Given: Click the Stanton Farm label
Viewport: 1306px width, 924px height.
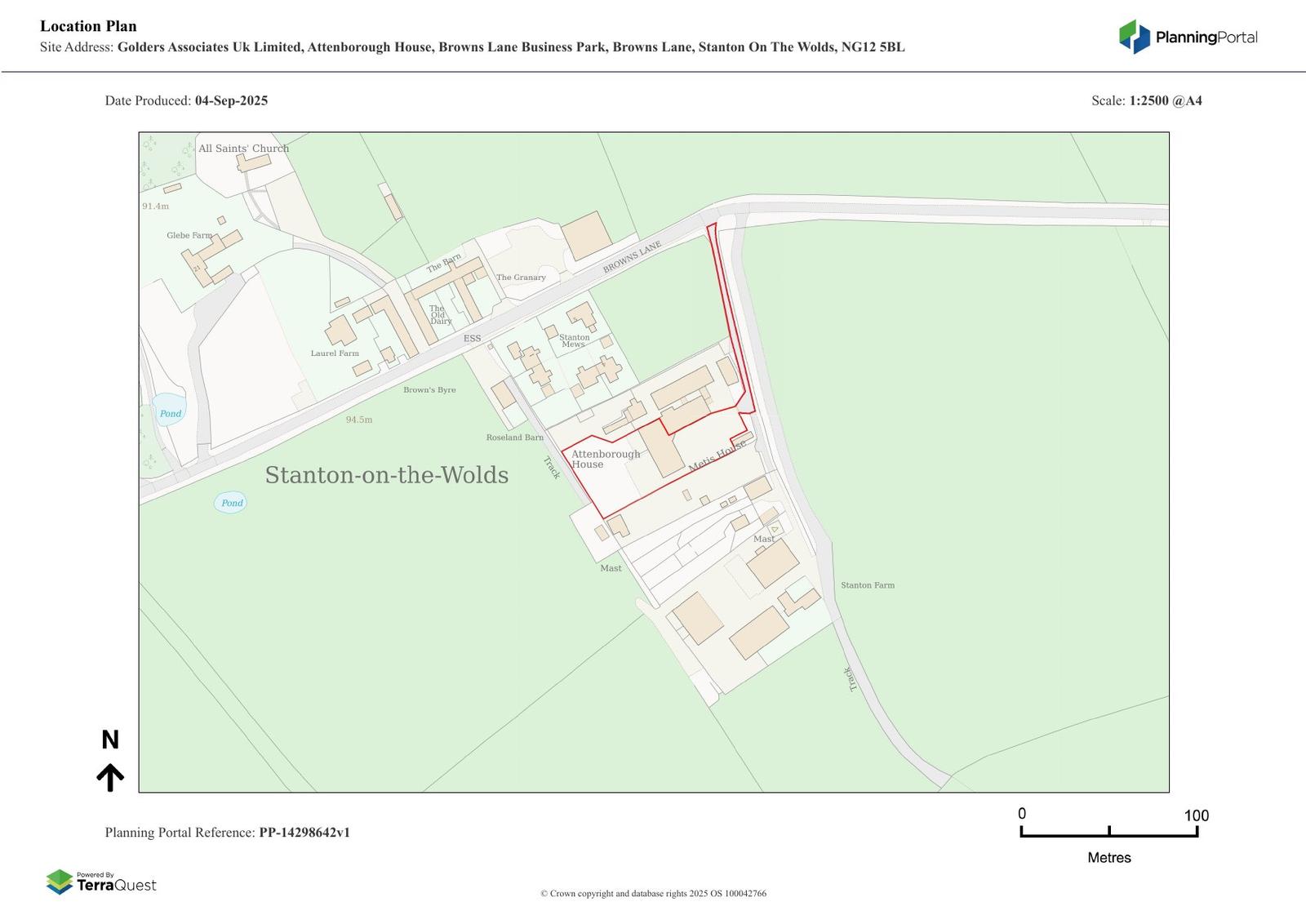Looking at the screenshot, I should click(868, 585).
